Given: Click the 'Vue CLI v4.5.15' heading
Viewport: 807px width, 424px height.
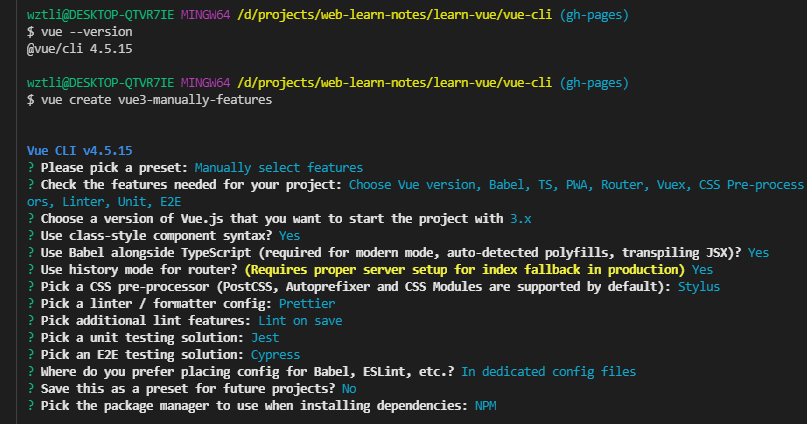Looking at the screenshot, I should [x=80, y=151].
